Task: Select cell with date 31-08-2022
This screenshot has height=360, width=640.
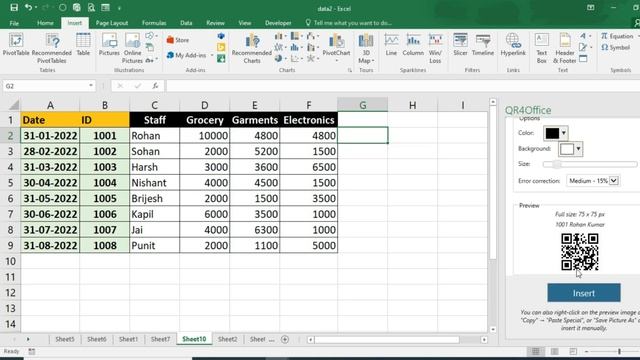Action: point(50,245)
